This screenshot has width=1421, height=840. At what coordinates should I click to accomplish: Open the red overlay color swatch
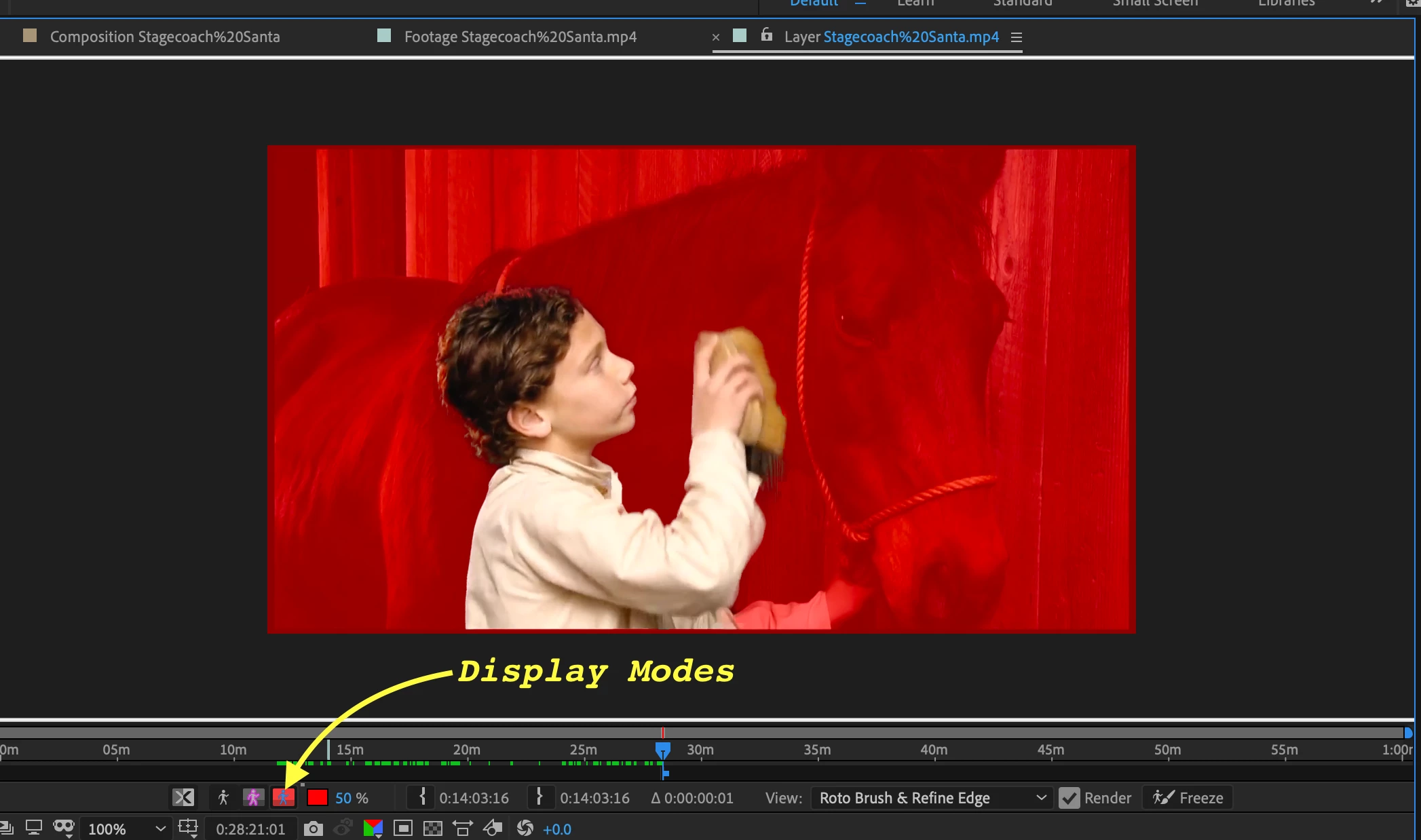[x=317, y=797]
